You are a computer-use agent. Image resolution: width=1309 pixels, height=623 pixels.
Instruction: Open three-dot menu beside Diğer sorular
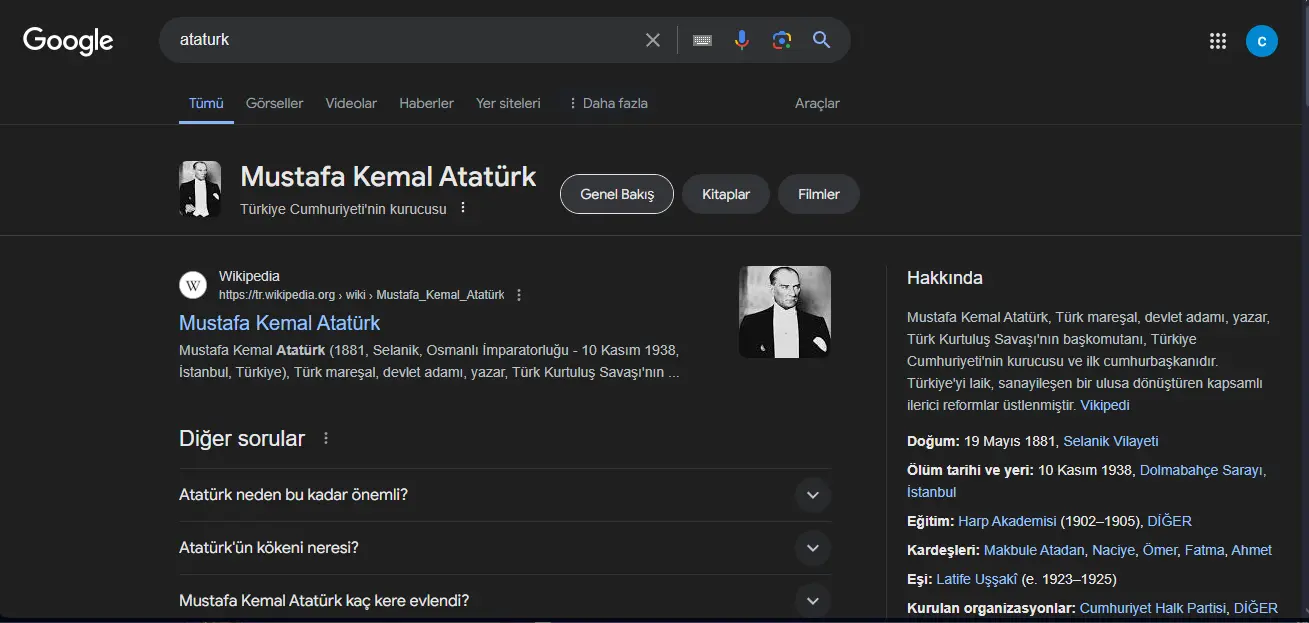(326, 438)
